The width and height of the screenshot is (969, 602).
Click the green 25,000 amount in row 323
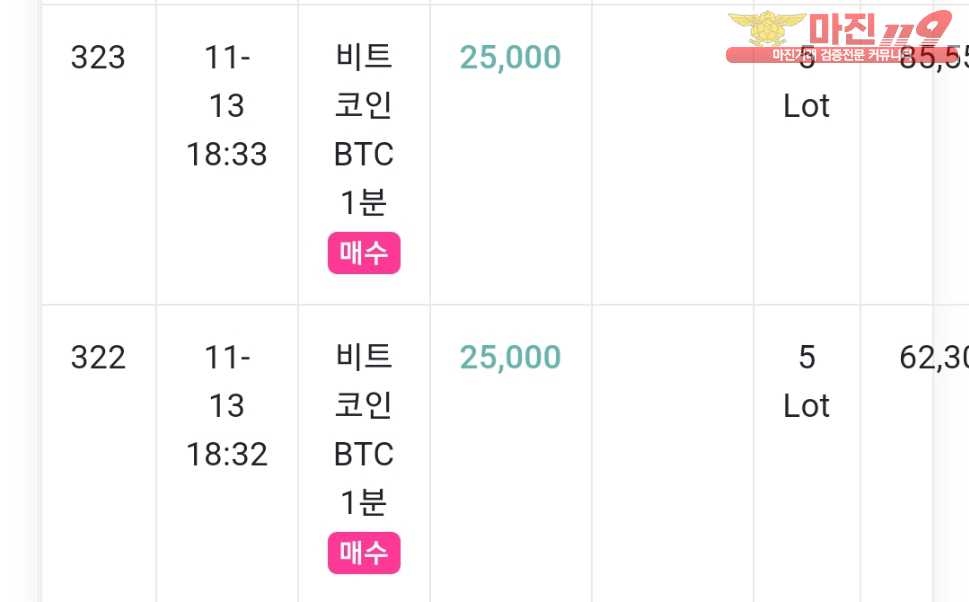(x=510, y=57)
